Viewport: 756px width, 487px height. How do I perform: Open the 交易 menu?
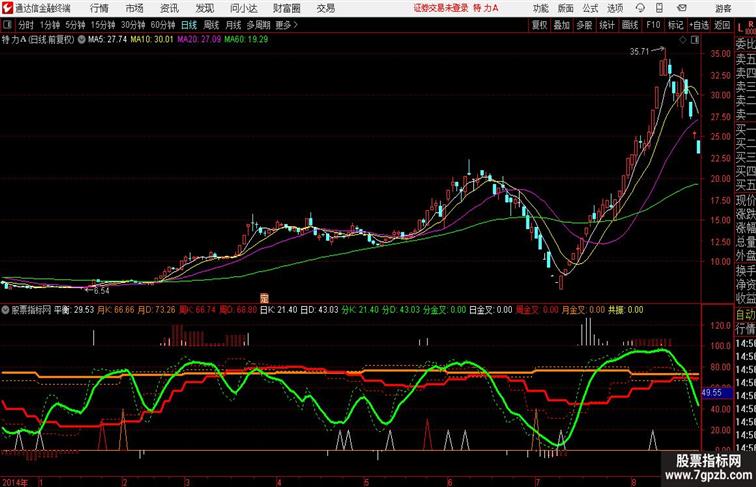[x=325, y=8]
